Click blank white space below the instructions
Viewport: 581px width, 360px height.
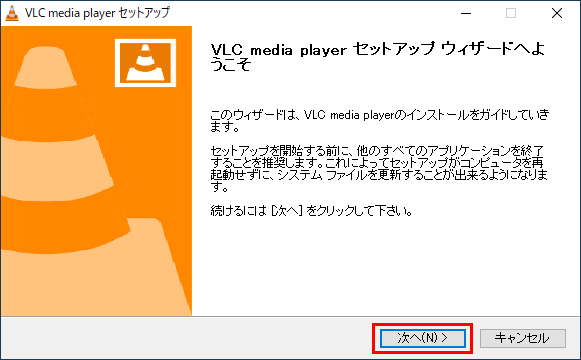[385, 267]
